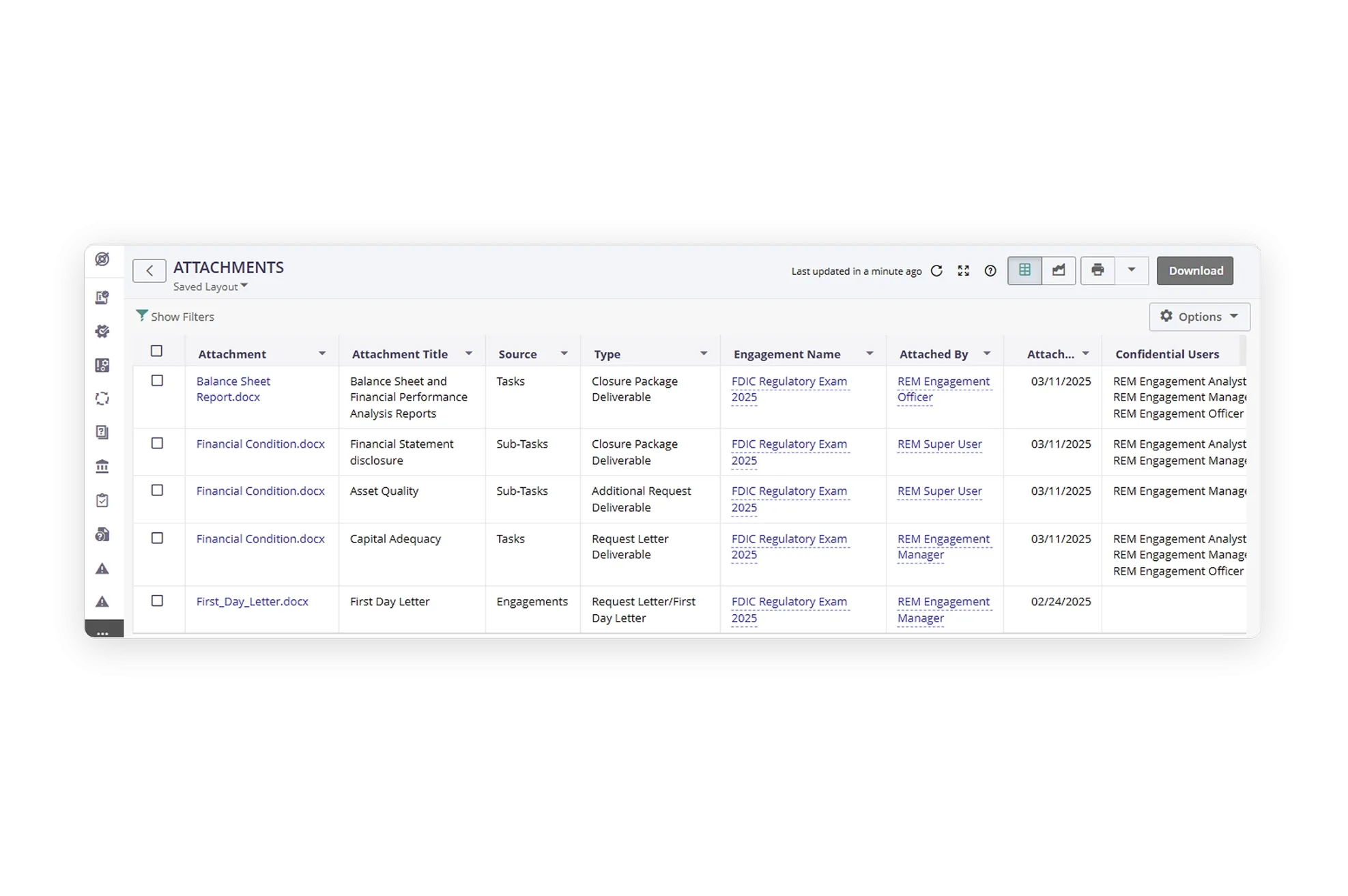Open the help question mark icon
The width and height of the screenshot is (1348, 896).
[x=990, y=271]
